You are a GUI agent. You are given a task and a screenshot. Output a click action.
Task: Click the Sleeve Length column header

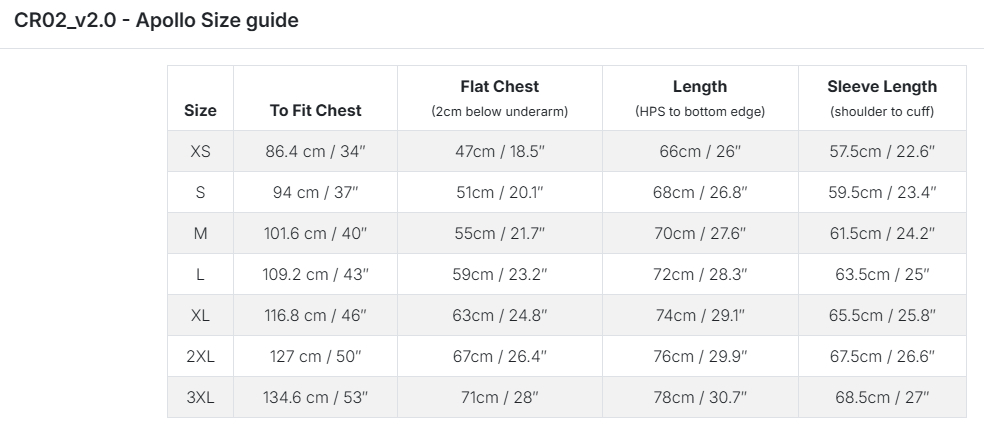882,87
